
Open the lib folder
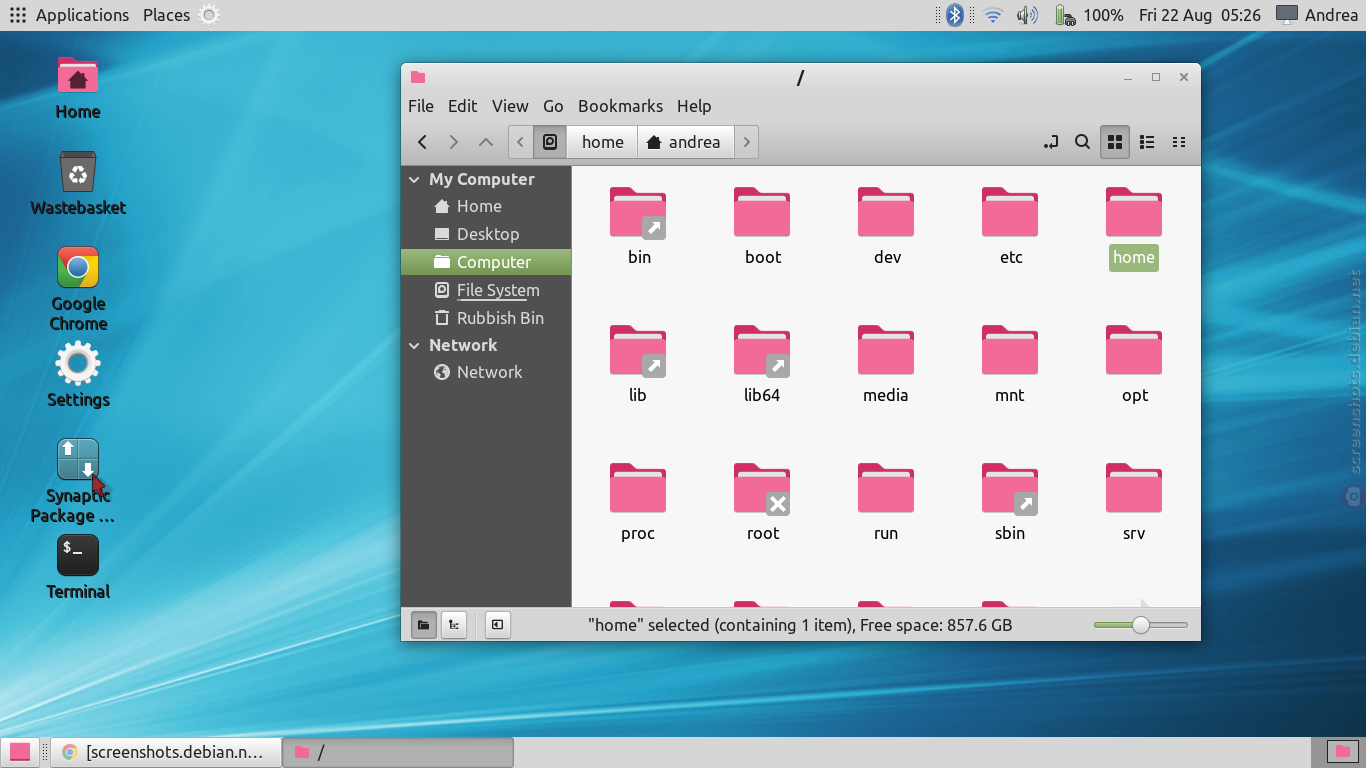[x=638, y=352]
